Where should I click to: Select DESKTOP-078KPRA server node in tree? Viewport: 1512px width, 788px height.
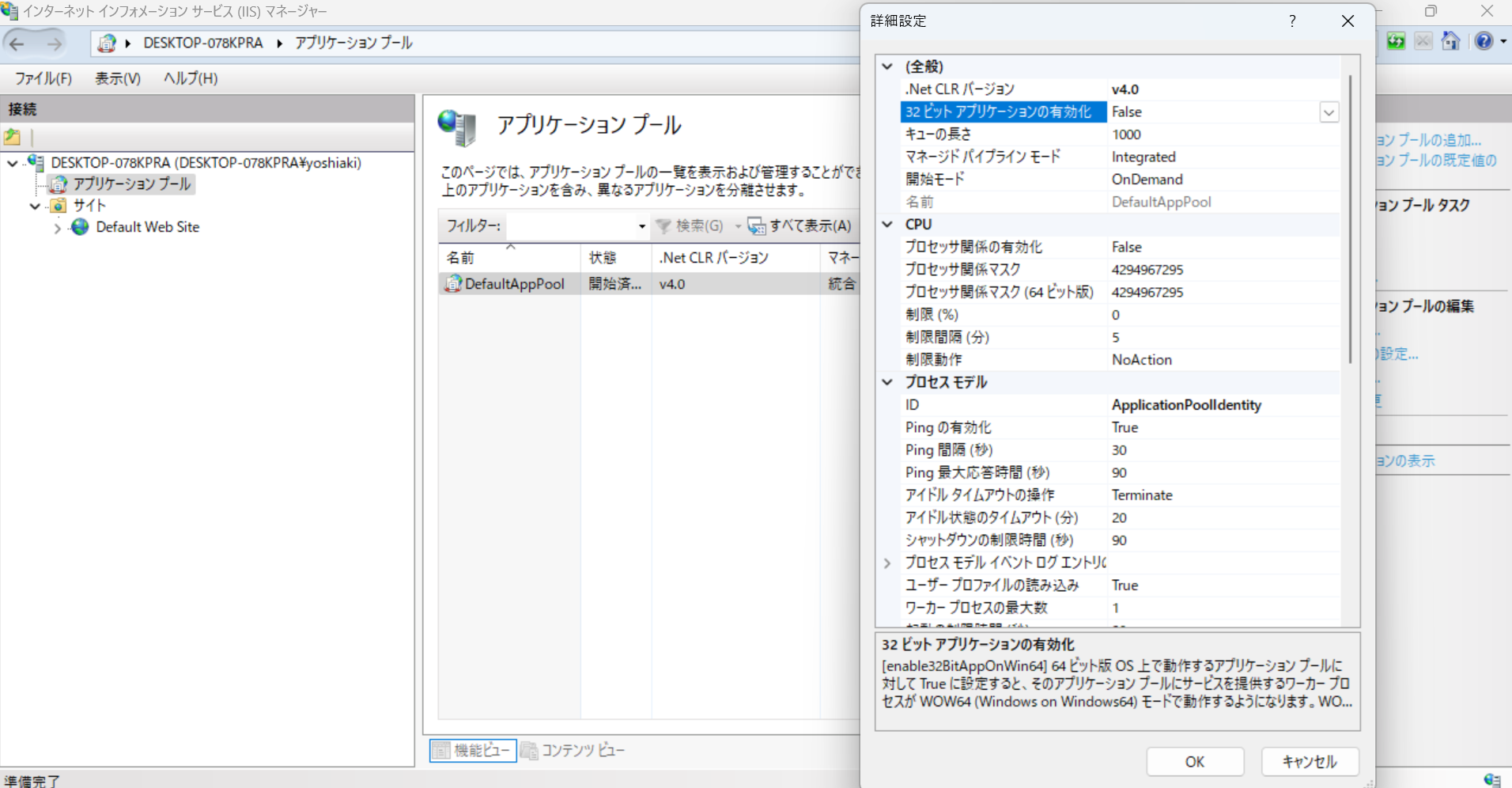click(206, 163)
